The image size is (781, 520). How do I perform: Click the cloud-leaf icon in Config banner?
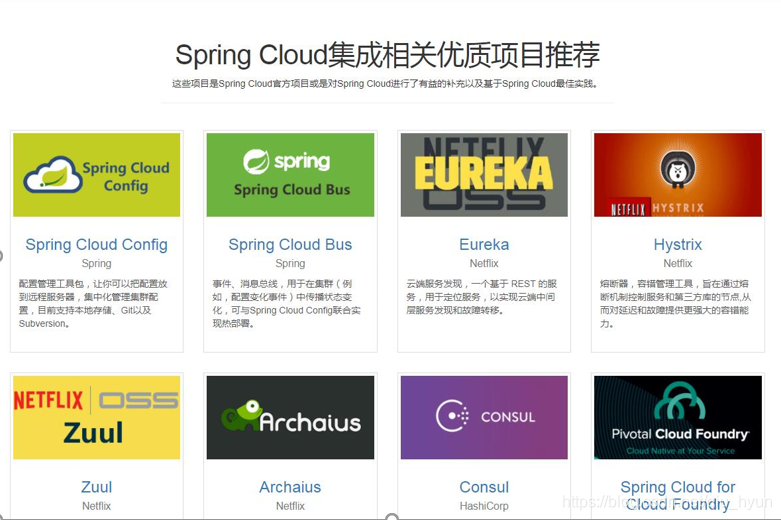point(53,174)
